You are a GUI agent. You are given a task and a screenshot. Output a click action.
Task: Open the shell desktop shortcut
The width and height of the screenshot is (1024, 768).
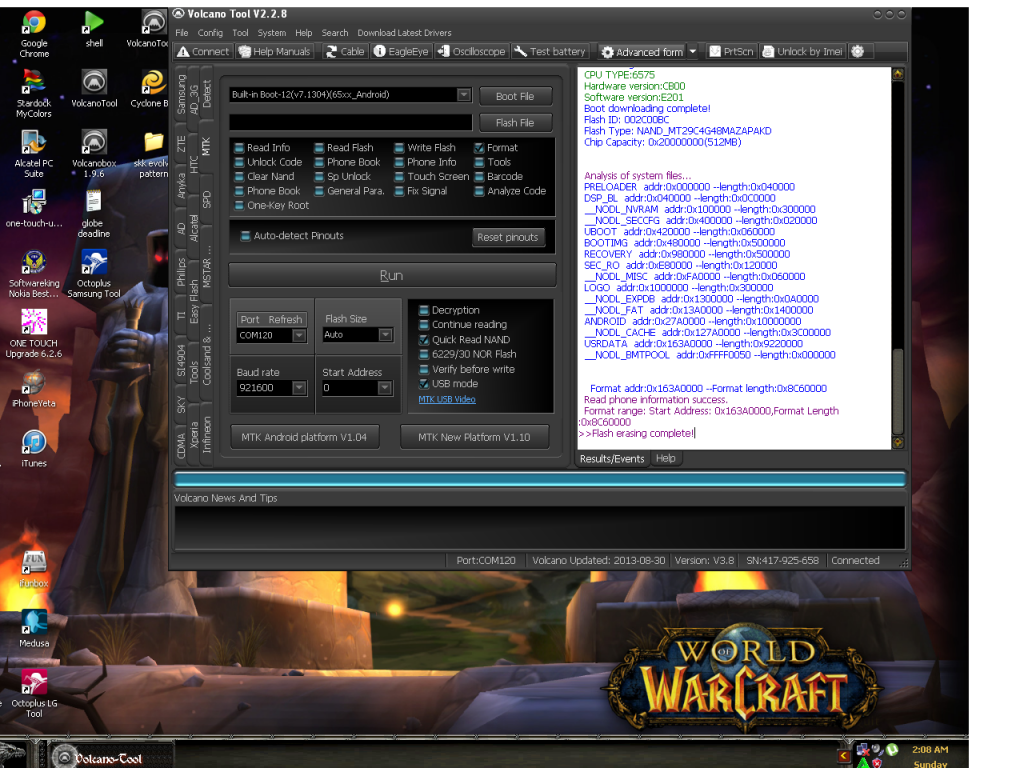coord(94,29)
